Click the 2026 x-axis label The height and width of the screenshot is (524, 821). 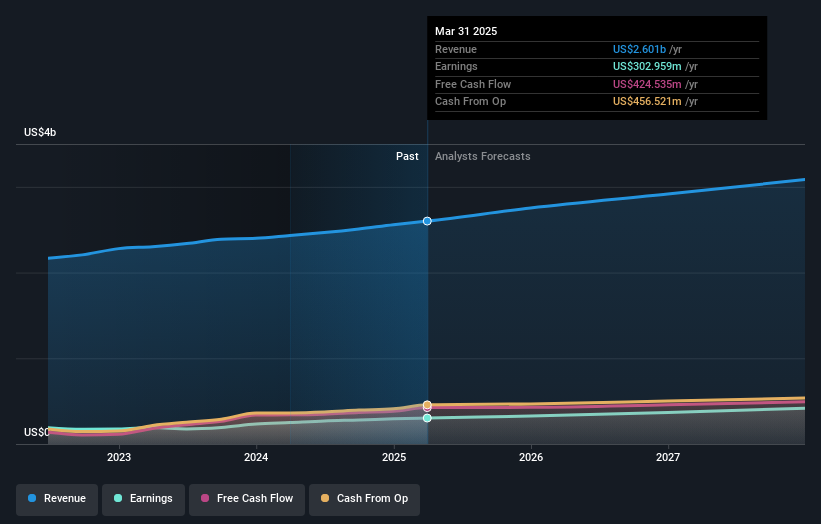pos(531,458)
